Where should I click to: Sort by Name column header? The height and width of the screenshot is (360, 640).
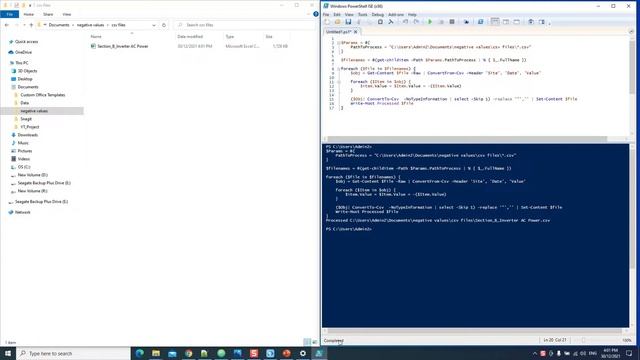tap(96, 37)
